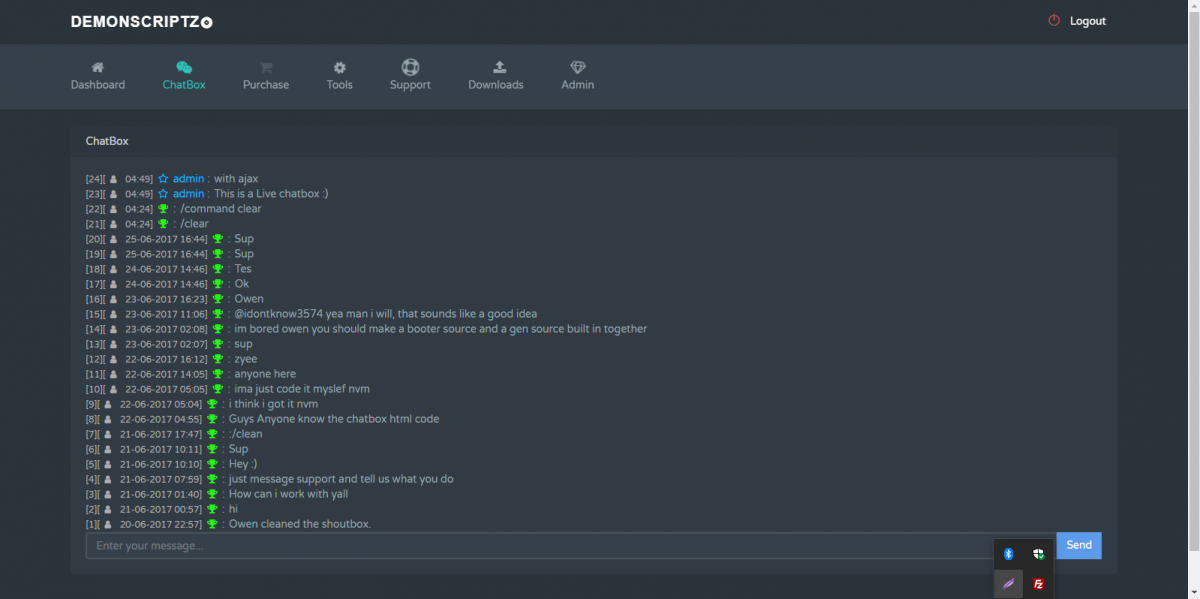This screenshot has height=599, width=1200.
Task: Open FileZilla from the system tray
Action: (1039, 584)
